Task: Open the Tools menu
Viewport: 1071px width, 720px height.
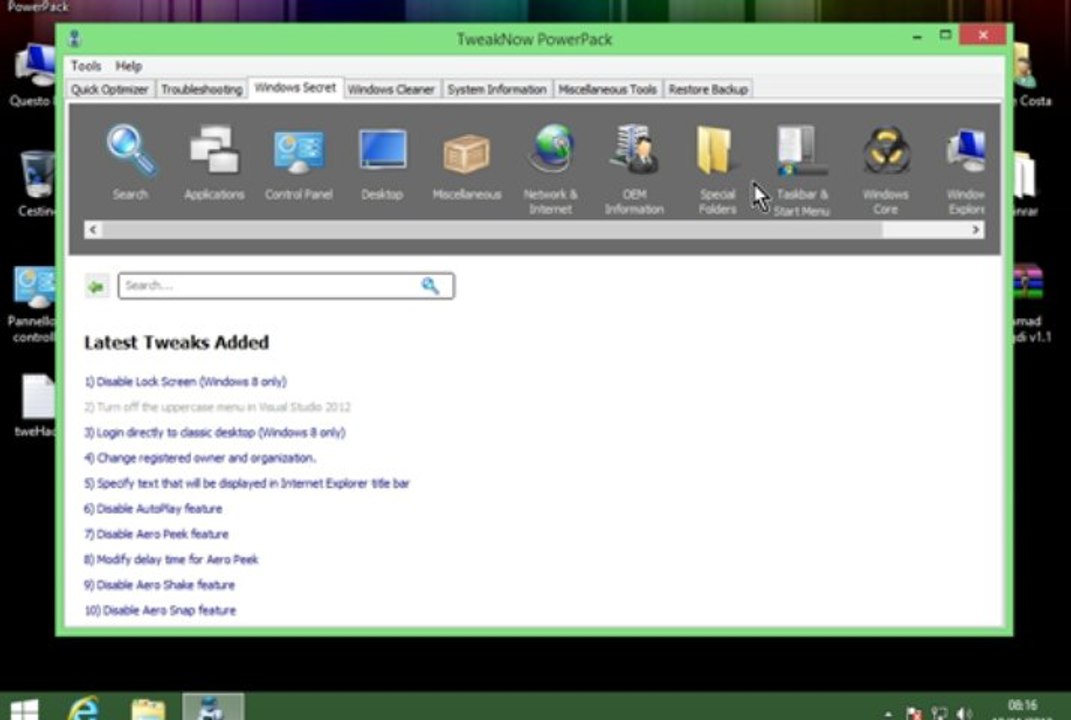Action: point(86,66)
